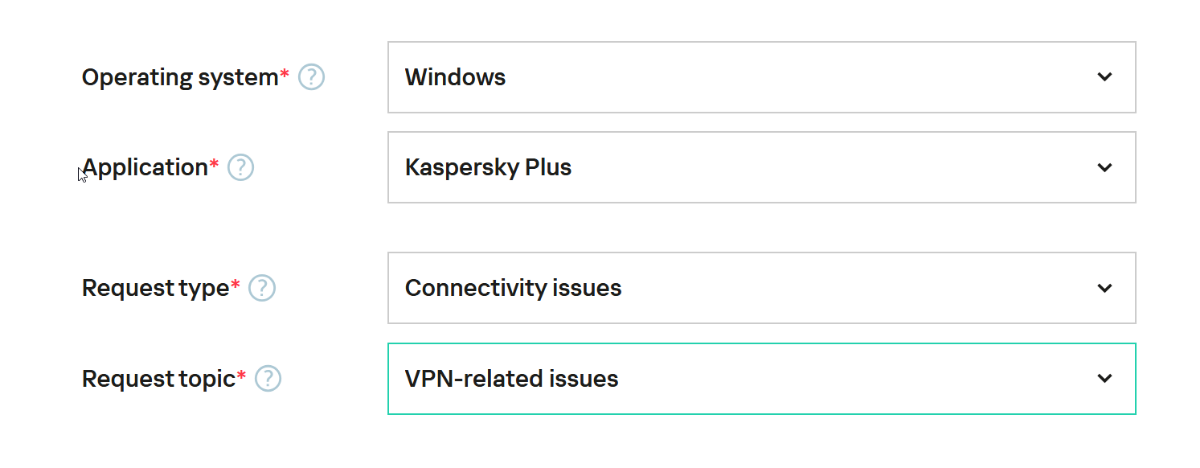Viewport: 1200px width, 468px height.
Task: Click the red asterisk after Request type
Action: click(x=236, y=286)
